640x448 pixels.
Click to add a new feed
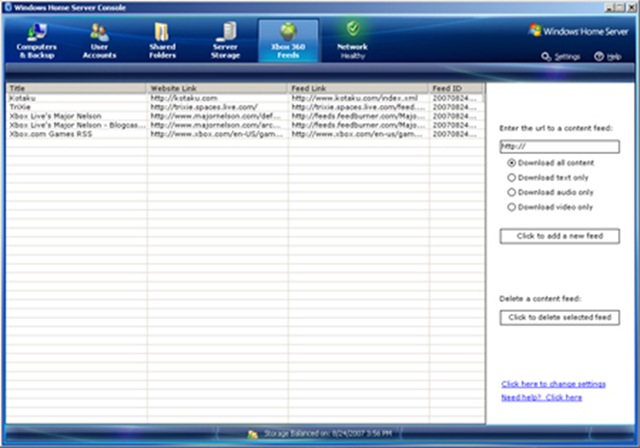coord(560,236)
